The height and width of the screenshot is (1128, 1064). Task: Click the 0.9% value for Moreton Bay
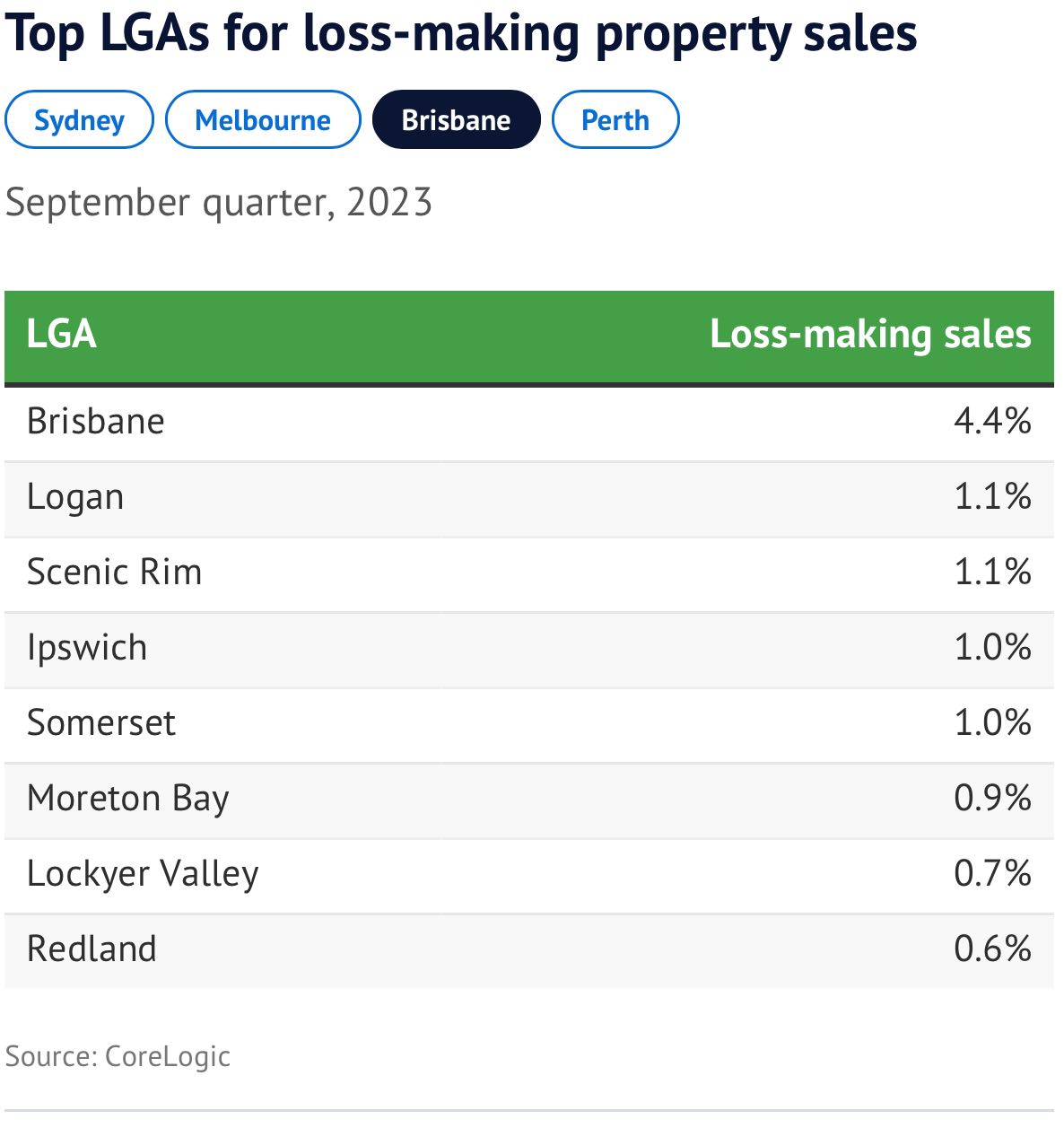992,798
